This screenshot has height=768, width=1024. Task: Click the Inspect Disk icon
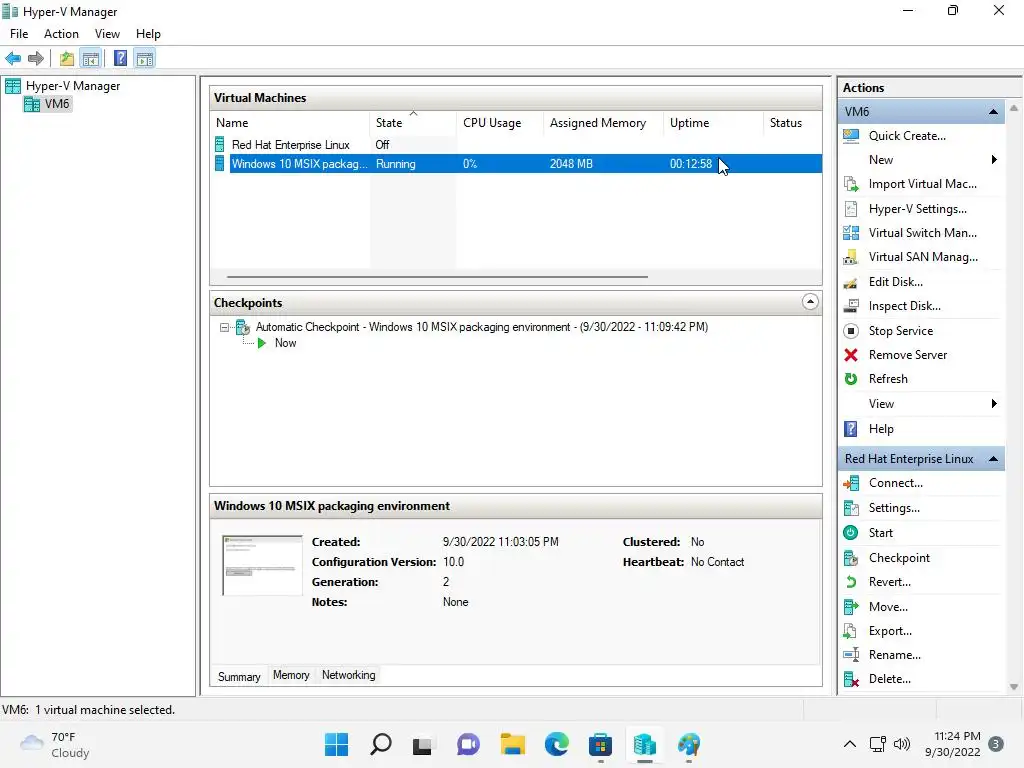(x=851, y=306)
